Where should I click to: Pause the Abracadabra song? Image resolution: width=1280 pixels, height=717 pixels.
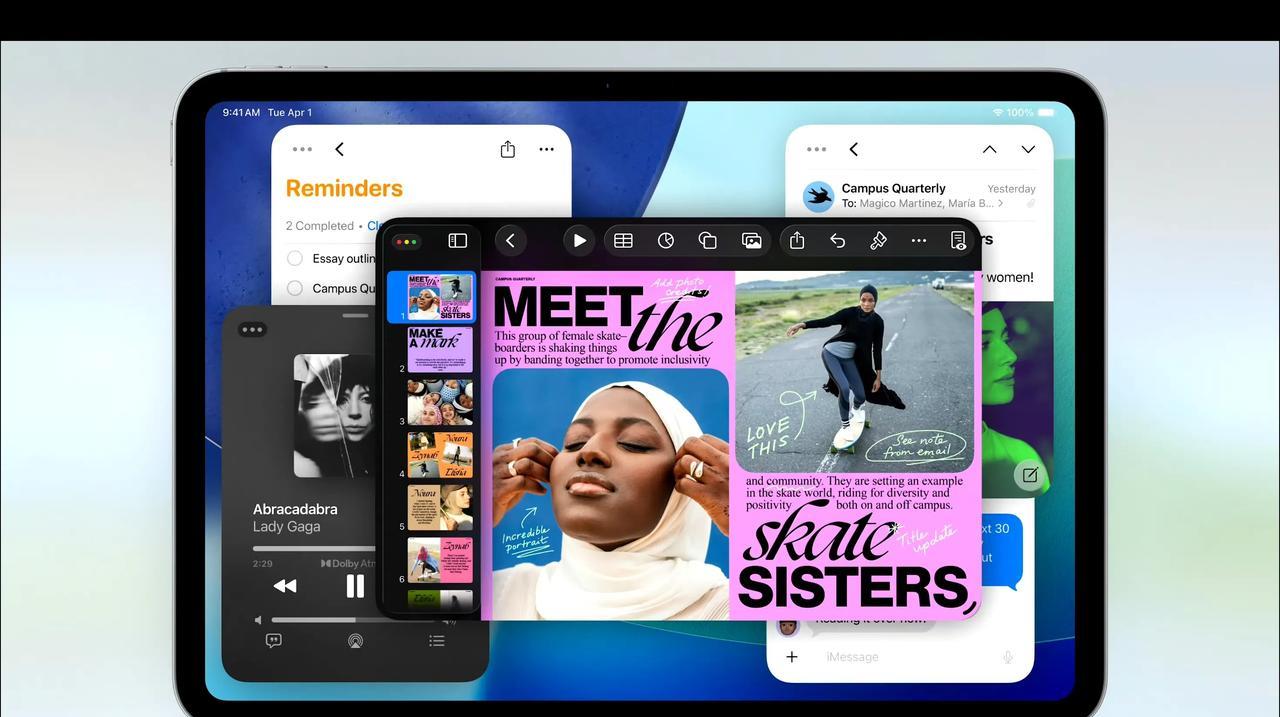355,586
